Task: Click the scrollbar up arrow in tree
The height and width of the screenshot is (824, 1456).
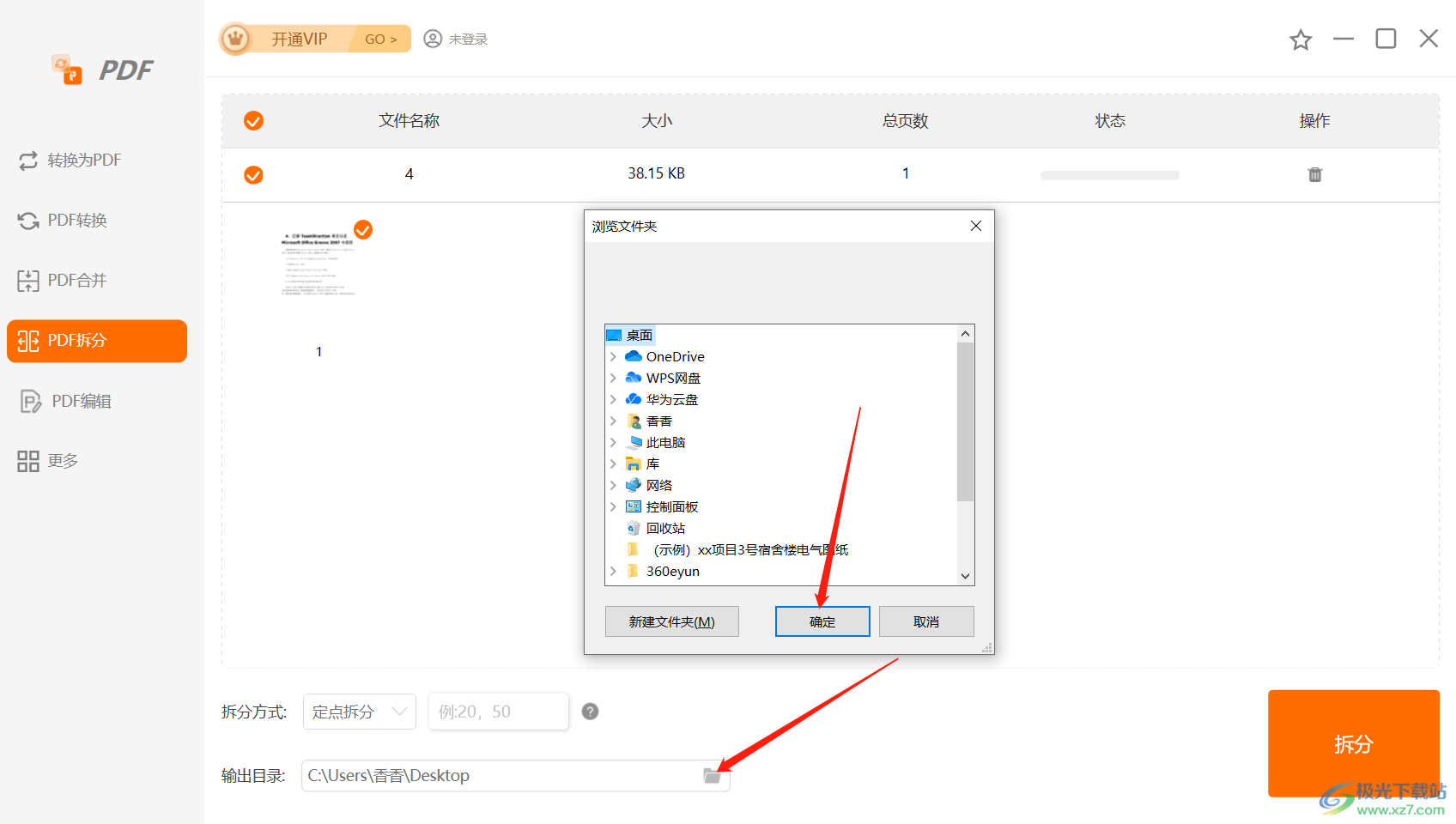Action: [966, 334]
